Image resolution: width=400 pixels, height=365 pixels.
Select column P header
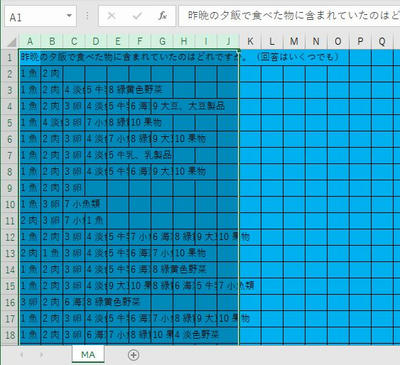coord(360,41)
